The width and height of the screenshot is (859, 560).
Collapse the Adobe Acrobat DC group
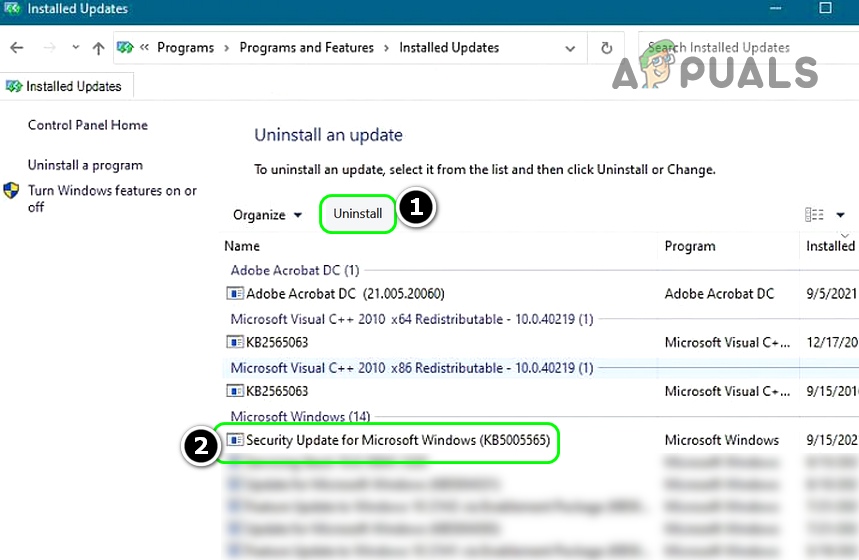(x=295, y=270)
